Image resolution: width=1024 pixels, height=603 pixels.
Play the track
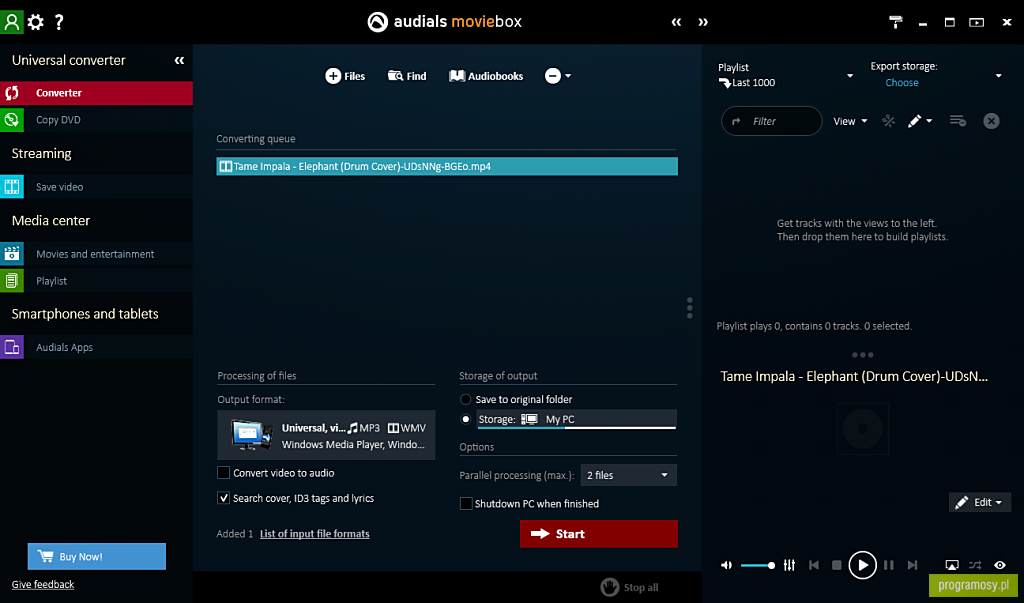coord(862,565)
